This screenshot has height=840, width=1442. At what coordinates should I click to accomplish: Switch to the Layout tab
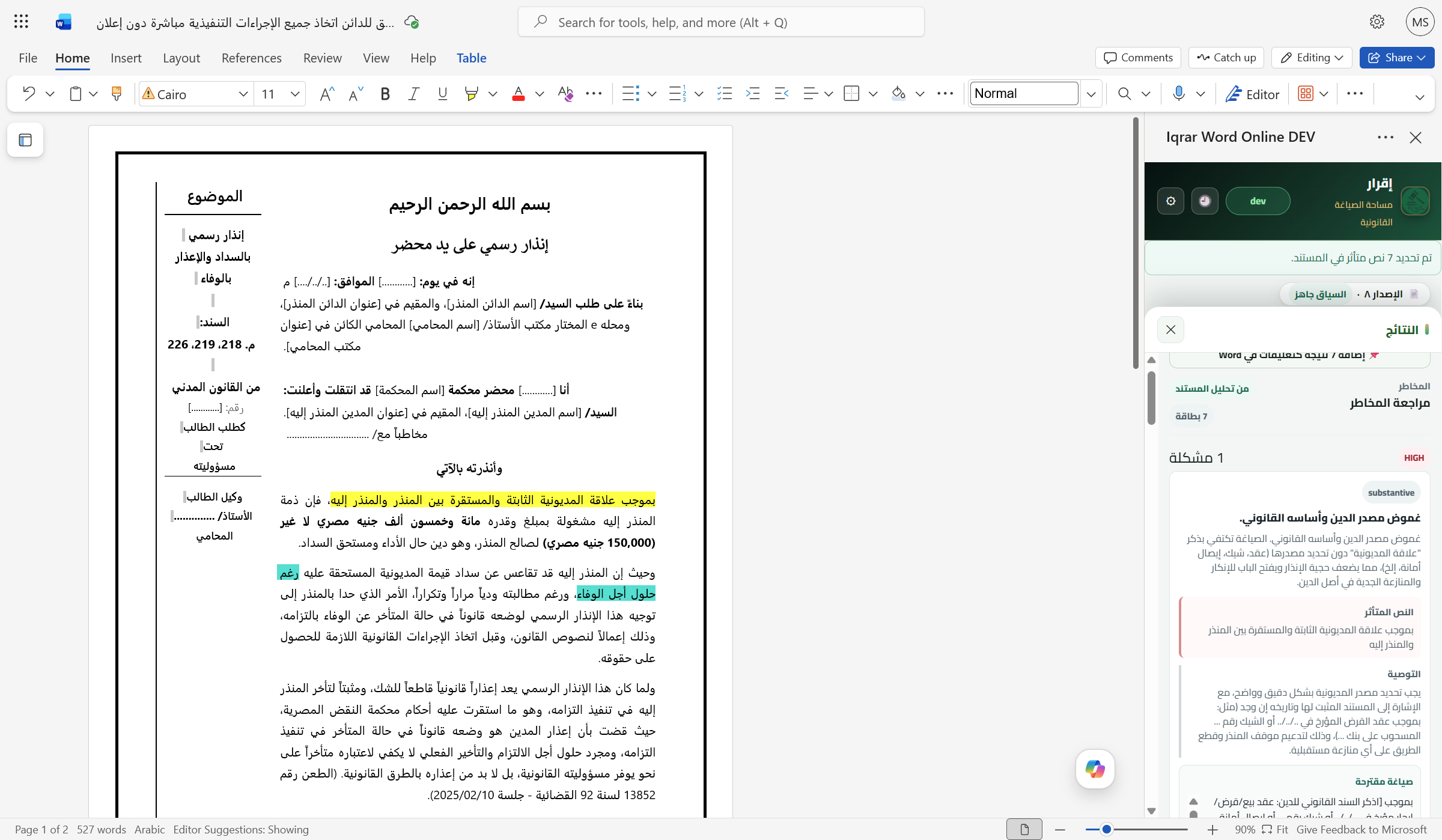pyautogui.click(x=181, y=58)
